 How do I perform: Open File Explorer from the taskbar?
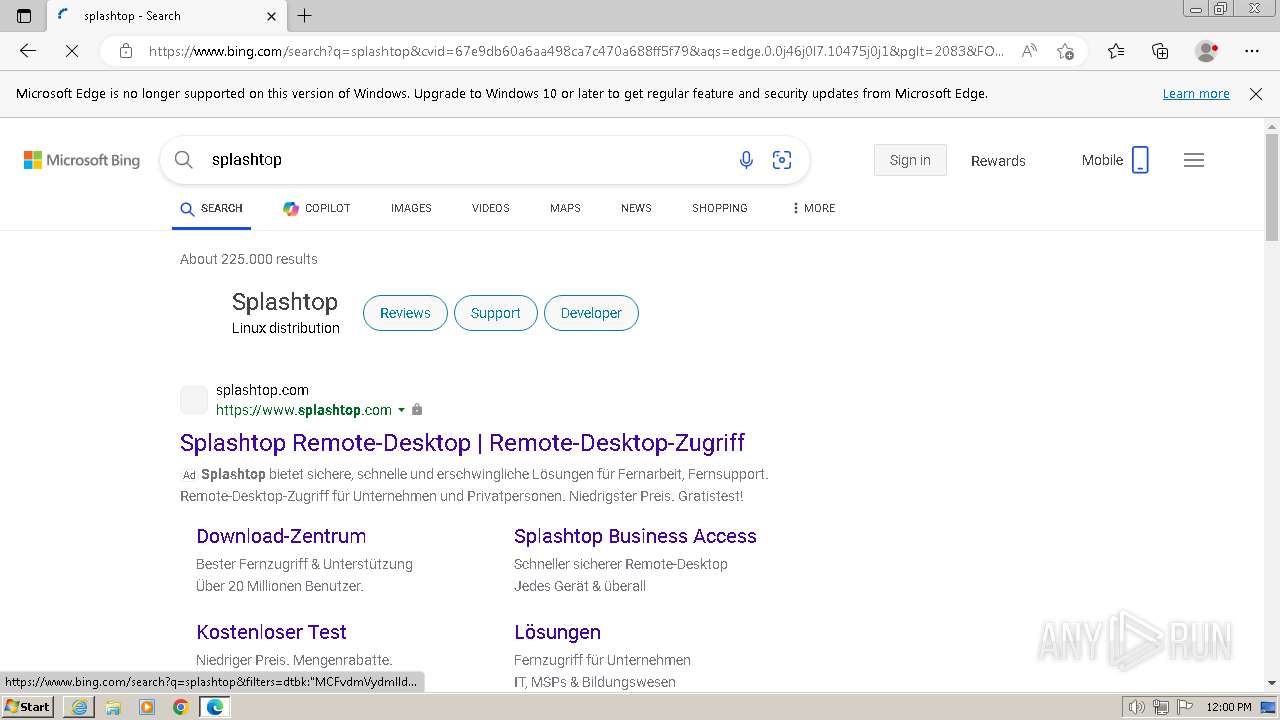(113, 707)
